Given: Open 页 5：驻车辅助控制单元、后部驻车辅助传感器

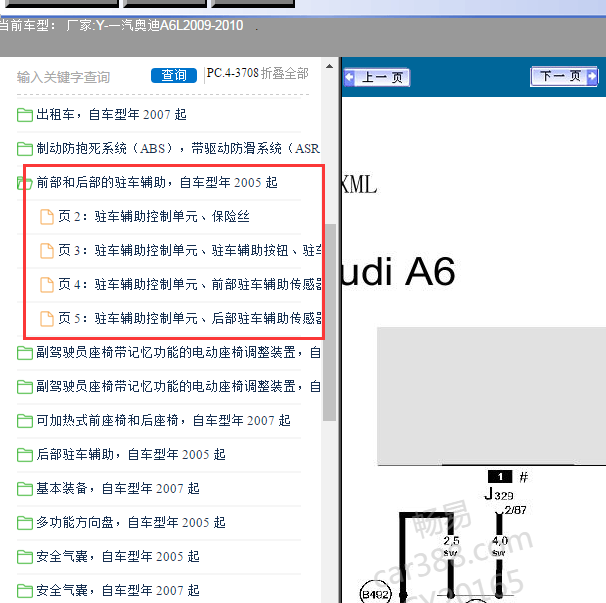Looking at the screenshot, I should point(190,319).
